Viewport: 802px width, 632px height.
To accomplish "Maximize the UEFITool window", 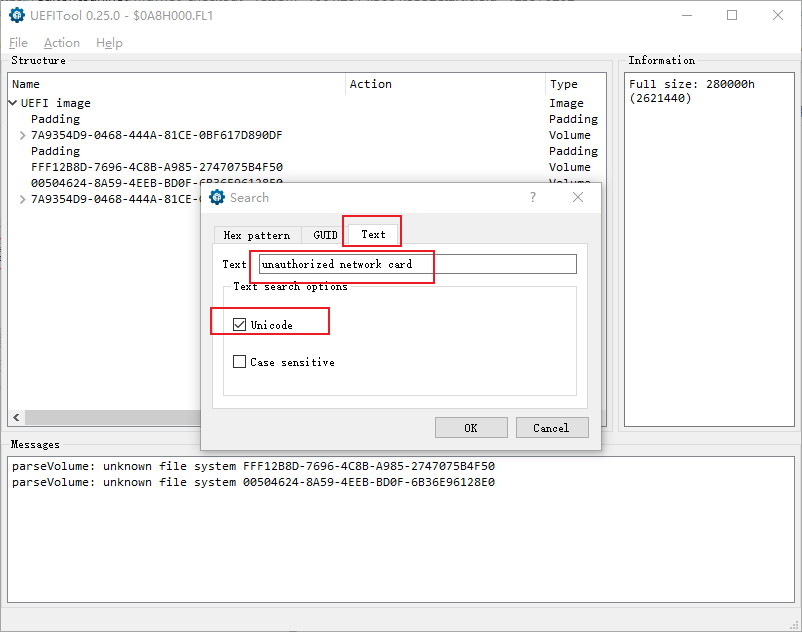I will point(732,15).
